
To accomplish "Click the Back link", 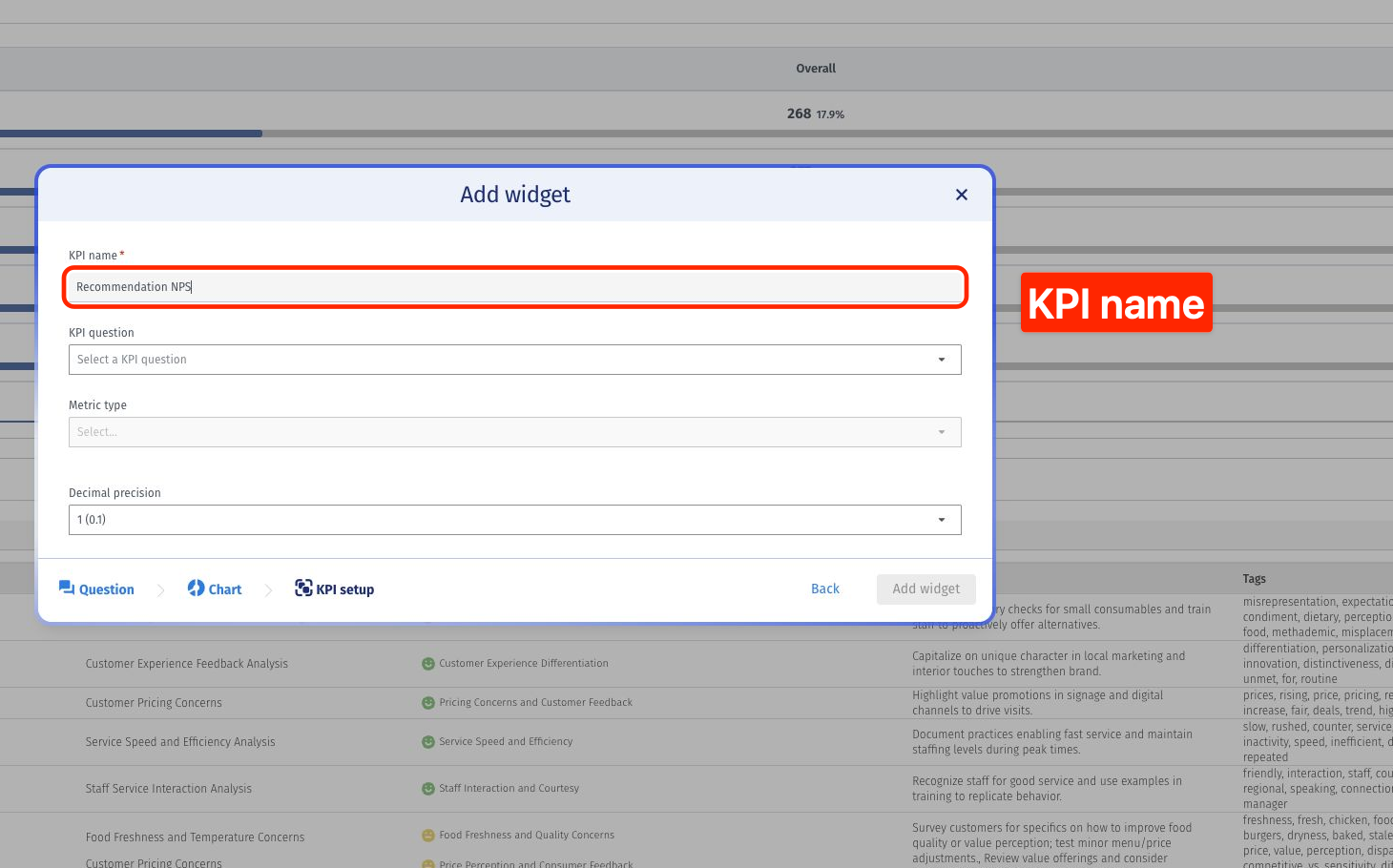I will tap(825, 589).
